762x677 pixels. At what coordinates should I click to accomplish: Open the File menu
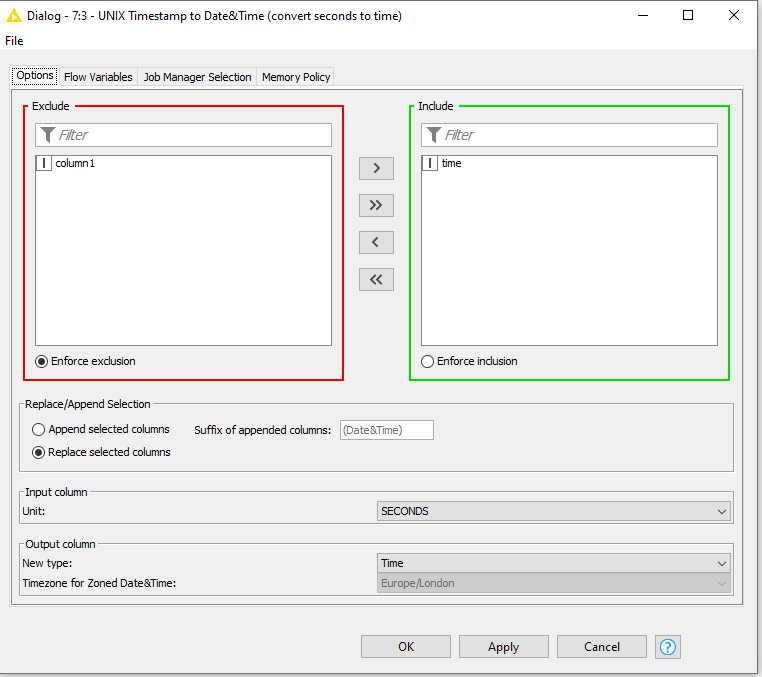14,41
